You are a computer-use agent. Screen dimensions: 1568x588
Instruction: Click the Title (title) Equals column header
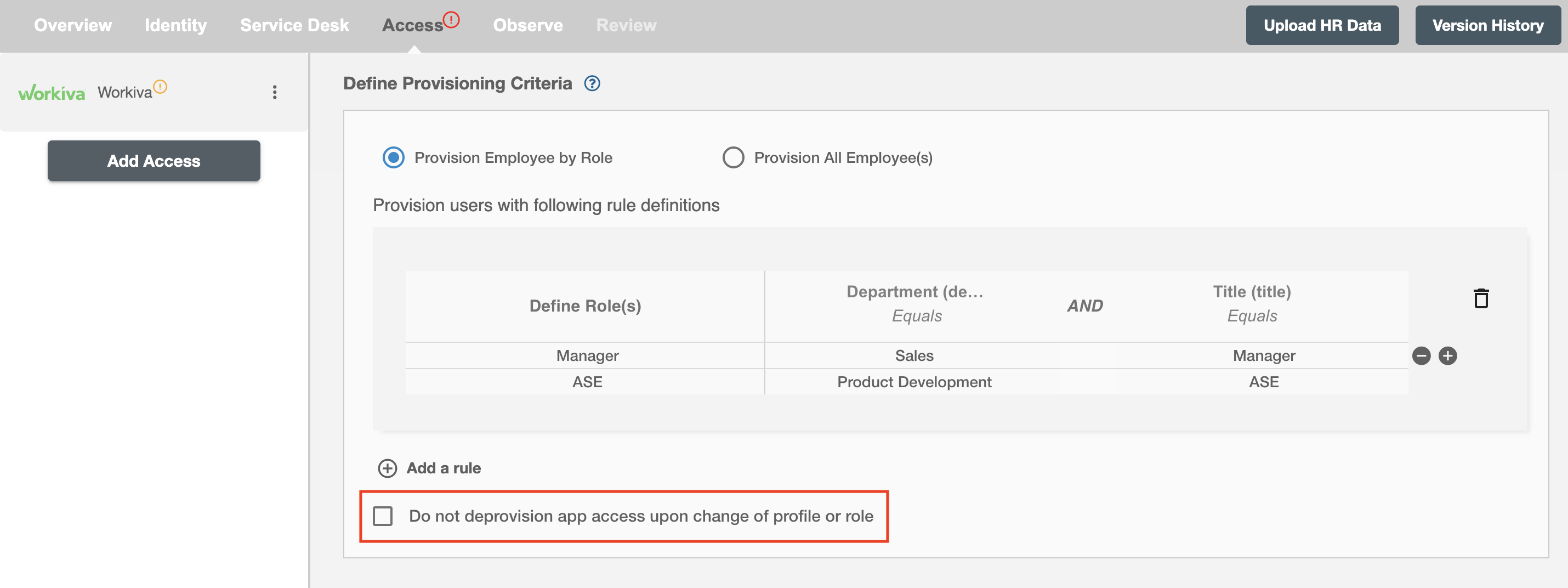click(1252, 304)
